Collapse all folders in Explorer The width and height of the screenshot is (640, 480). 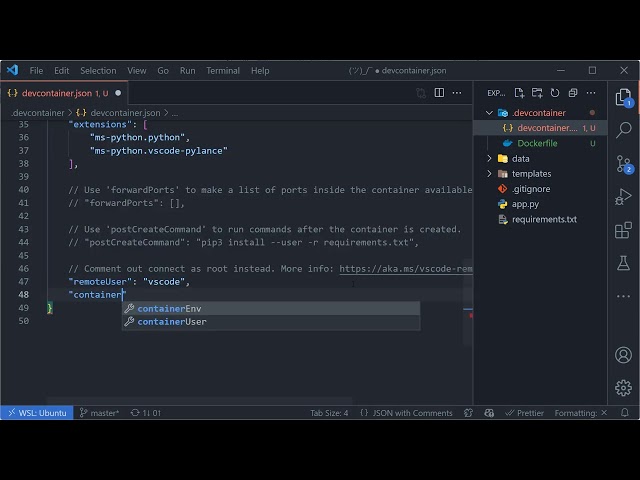tap(573, 93)
